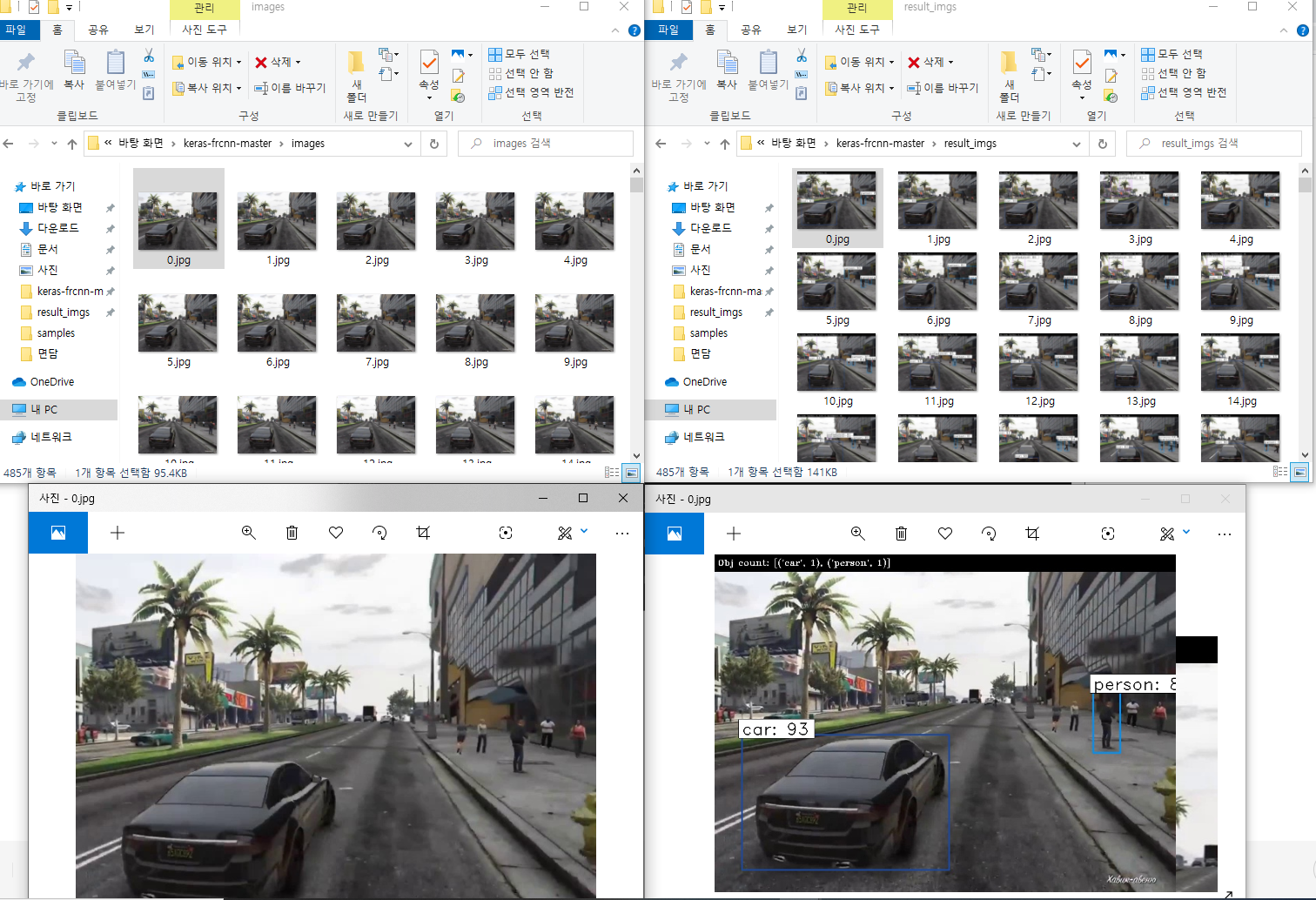This screenshot has width=1316, height=900.
Task: Click Pin to Quick Access in images window
Action: tap(26, 77)
